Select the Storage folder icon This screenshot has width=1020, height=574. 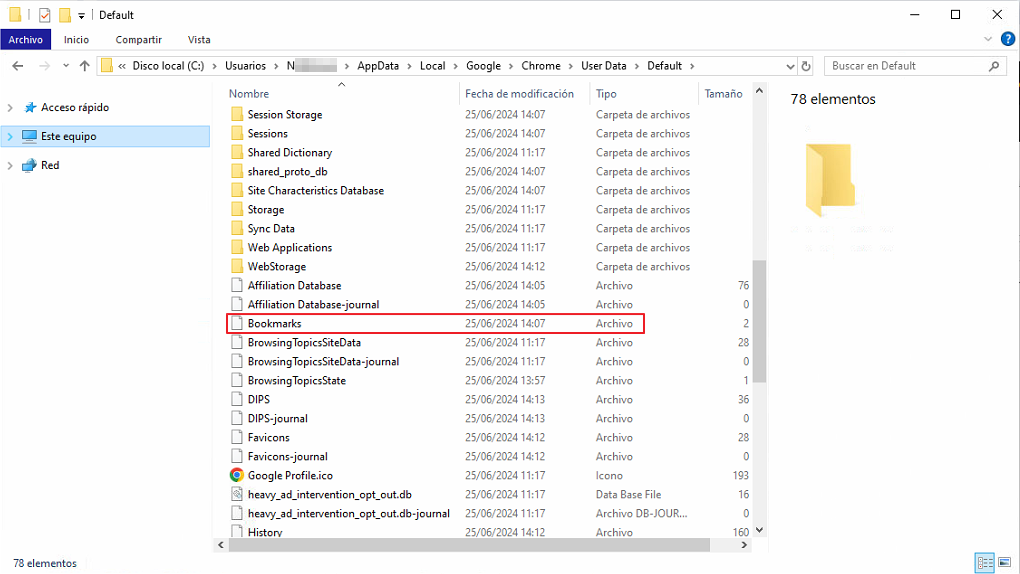[237, 210]
